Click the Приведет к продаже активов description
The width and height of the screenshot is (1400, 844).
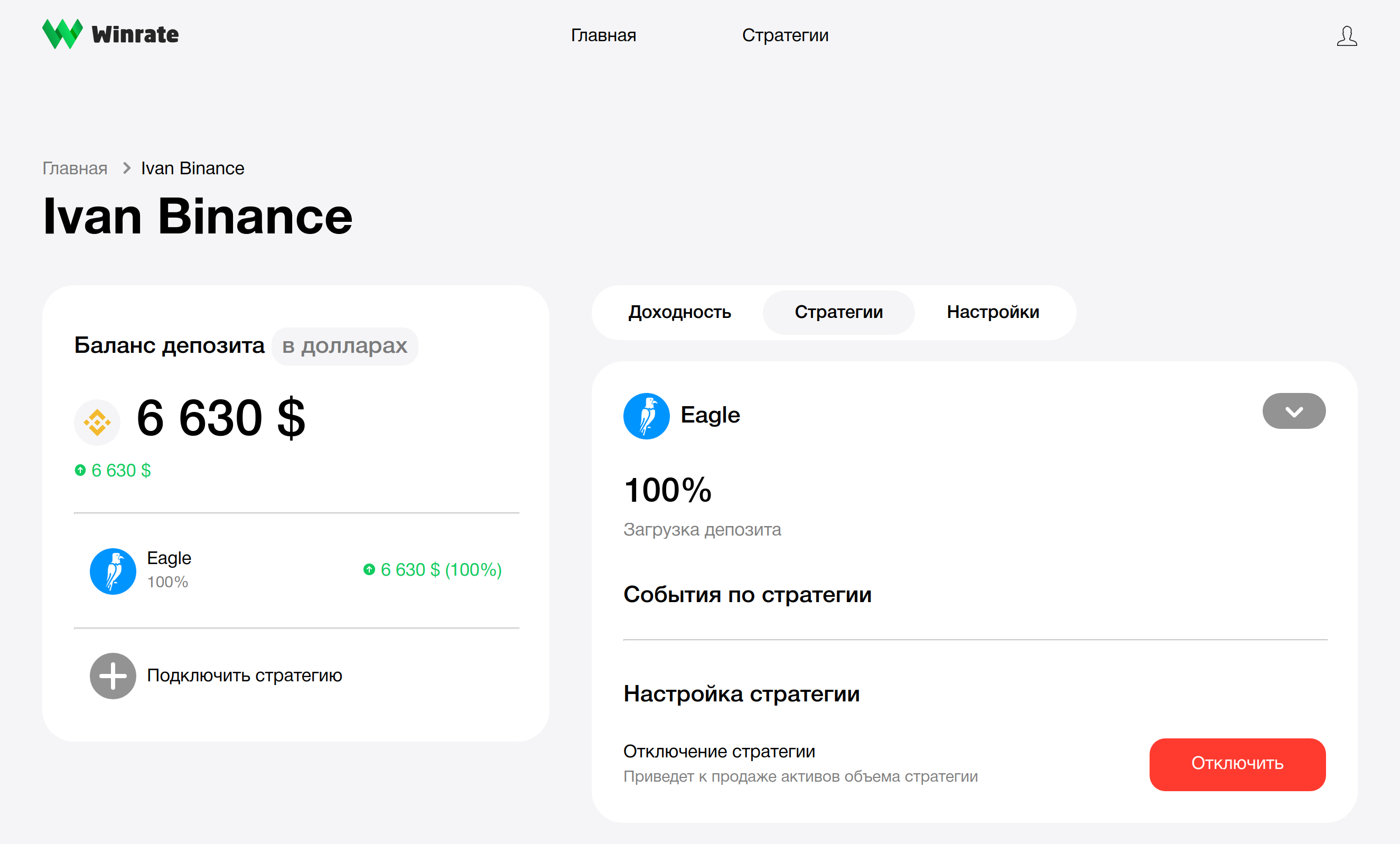(x=800, y=776)
